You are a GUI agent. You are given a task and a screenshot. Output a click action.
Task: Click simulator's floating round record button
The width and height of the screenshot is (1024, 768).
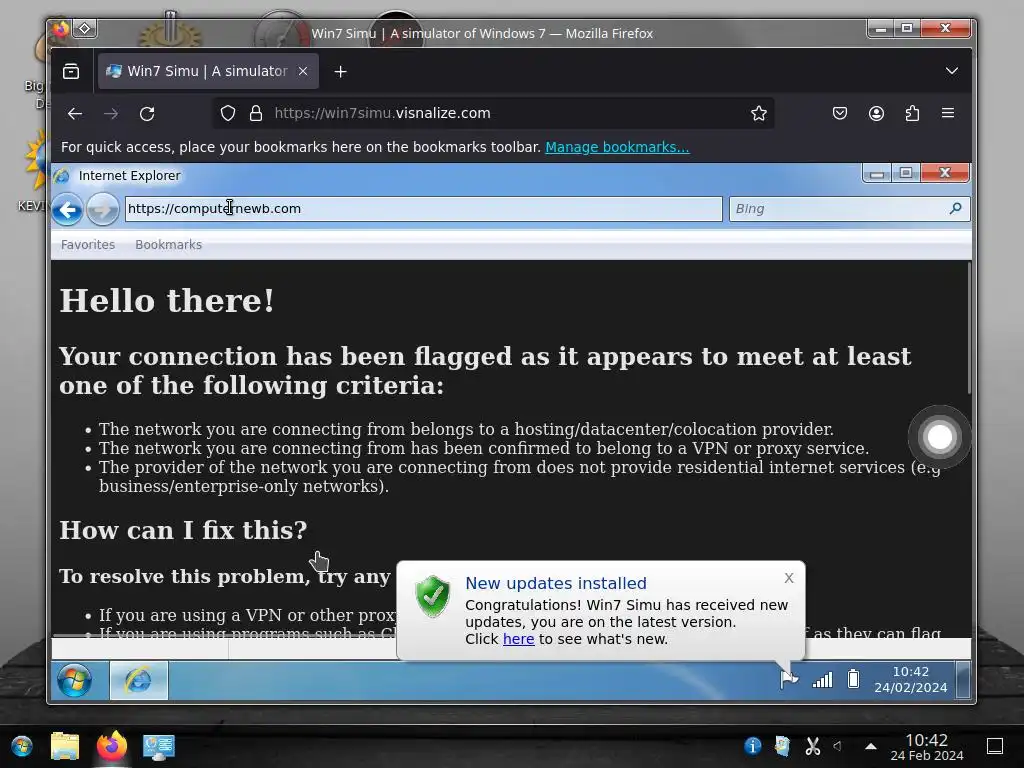pyautogui.click(x=939, y=437)
